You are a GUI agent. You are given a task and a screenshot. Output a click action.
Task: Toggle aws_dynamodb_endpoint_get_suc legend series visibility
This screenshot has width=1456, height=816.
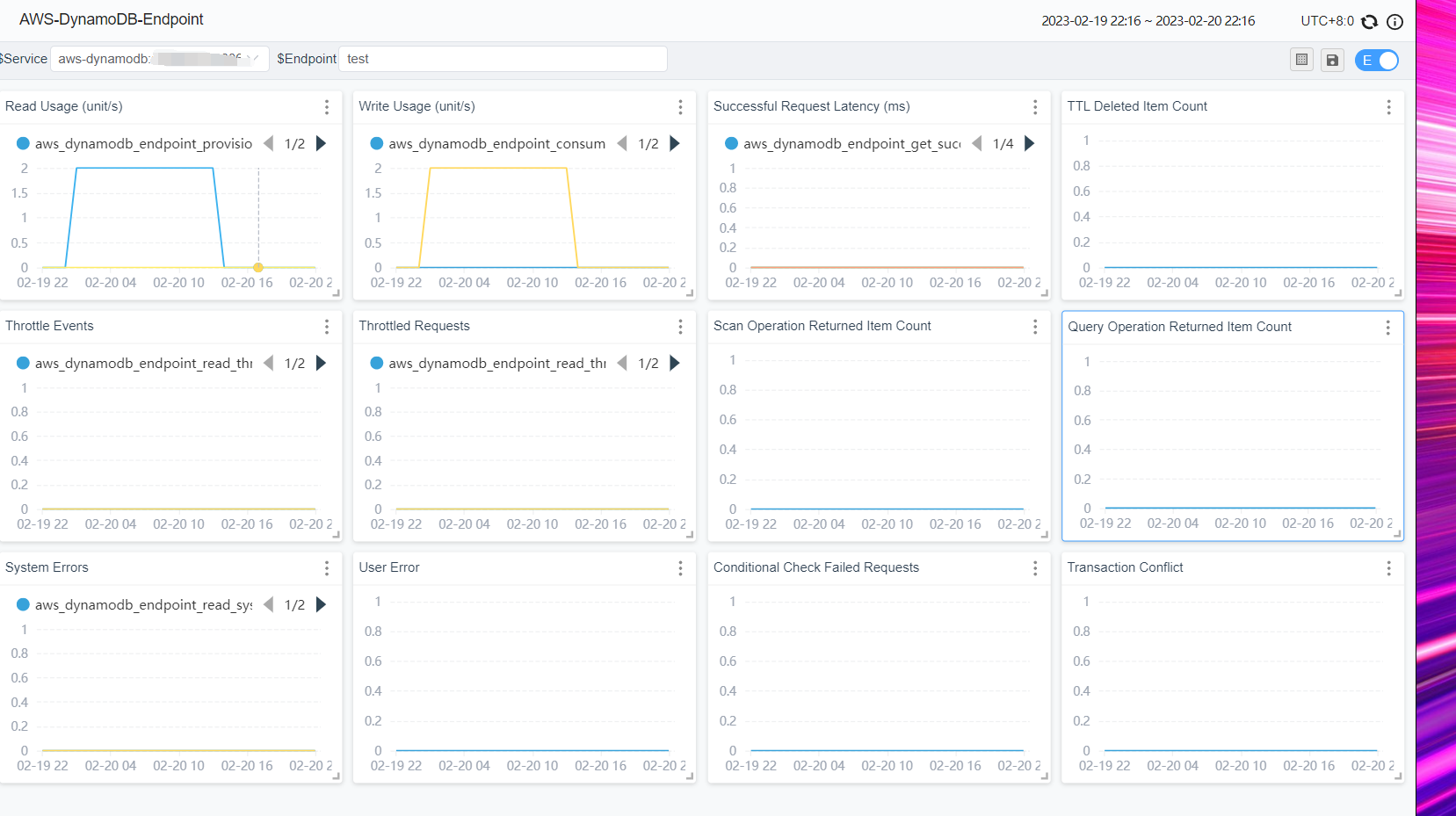843,143
